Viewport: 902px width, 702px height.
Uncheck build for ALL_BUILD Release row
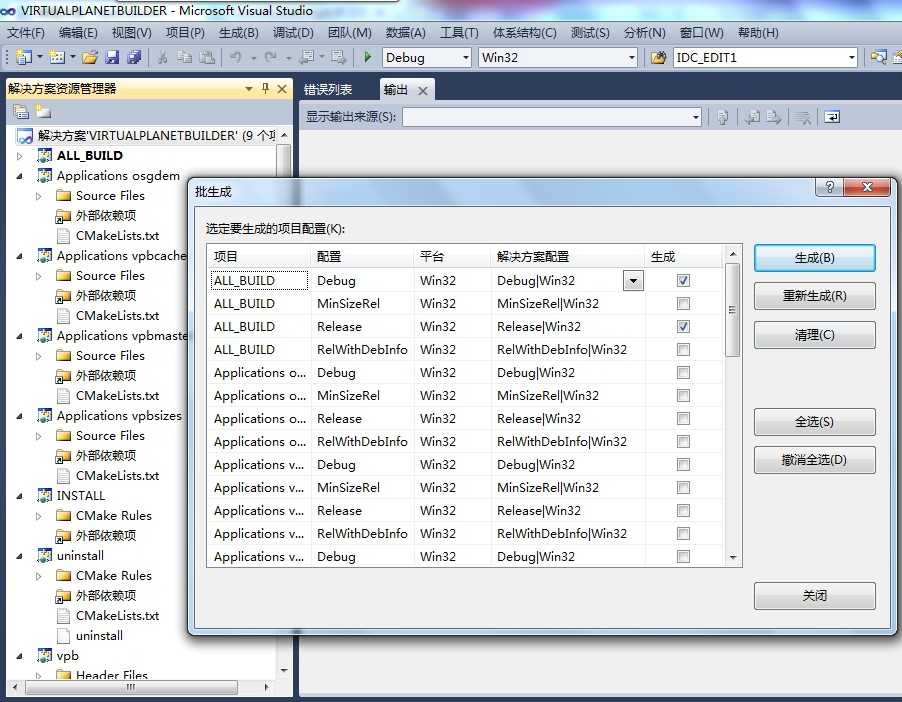[x=683, y=327]
